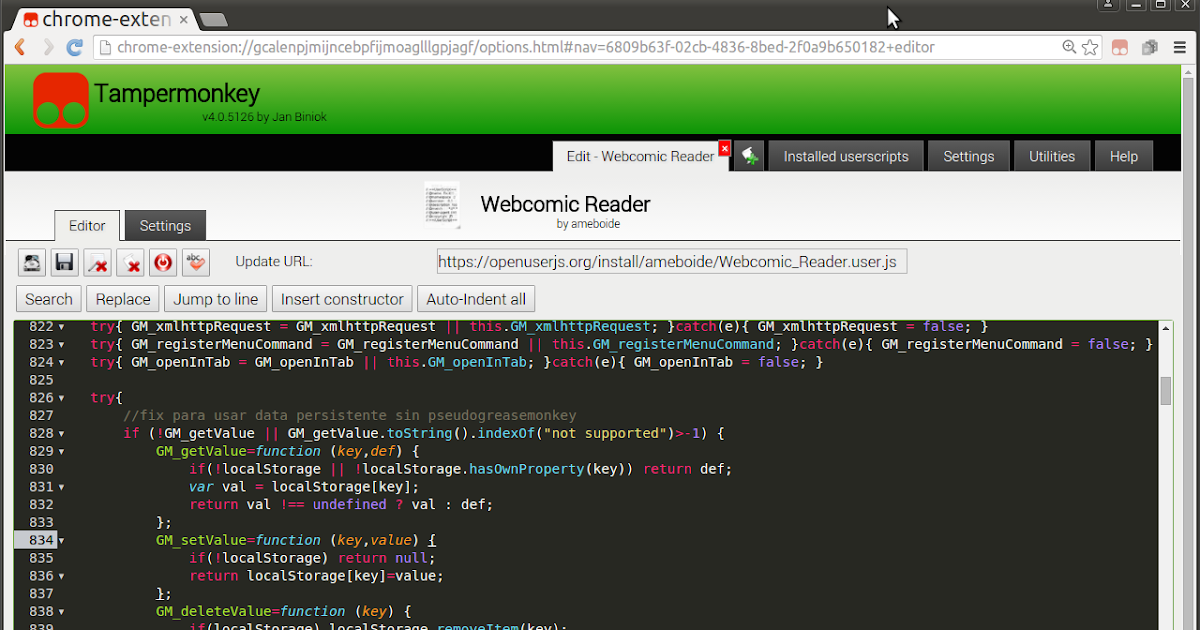The width and height of the screenshot is (1200, 630).
Task: Click the grey extension icon beside Tampermonkey
Action: (1149, 47)
